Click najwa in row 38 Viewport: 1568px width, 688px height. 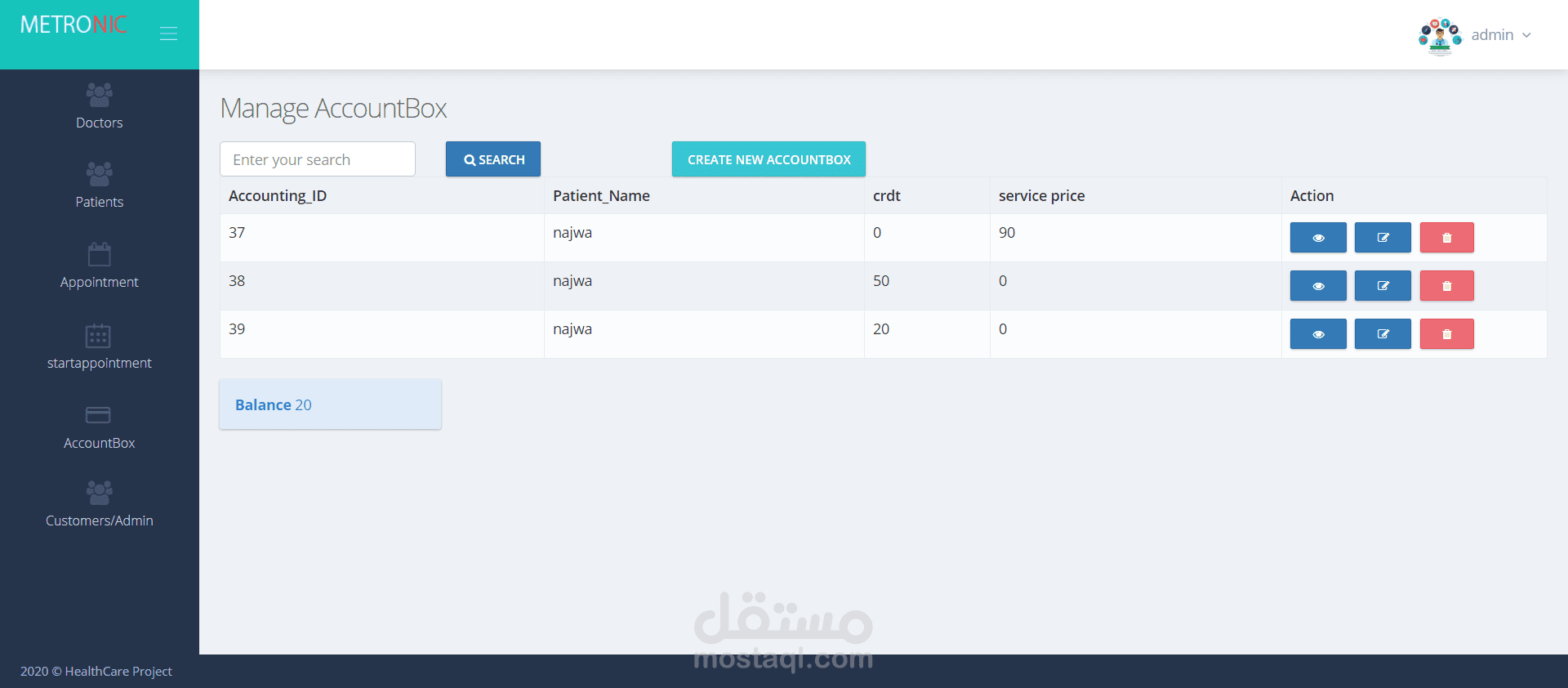pos(572,281)
